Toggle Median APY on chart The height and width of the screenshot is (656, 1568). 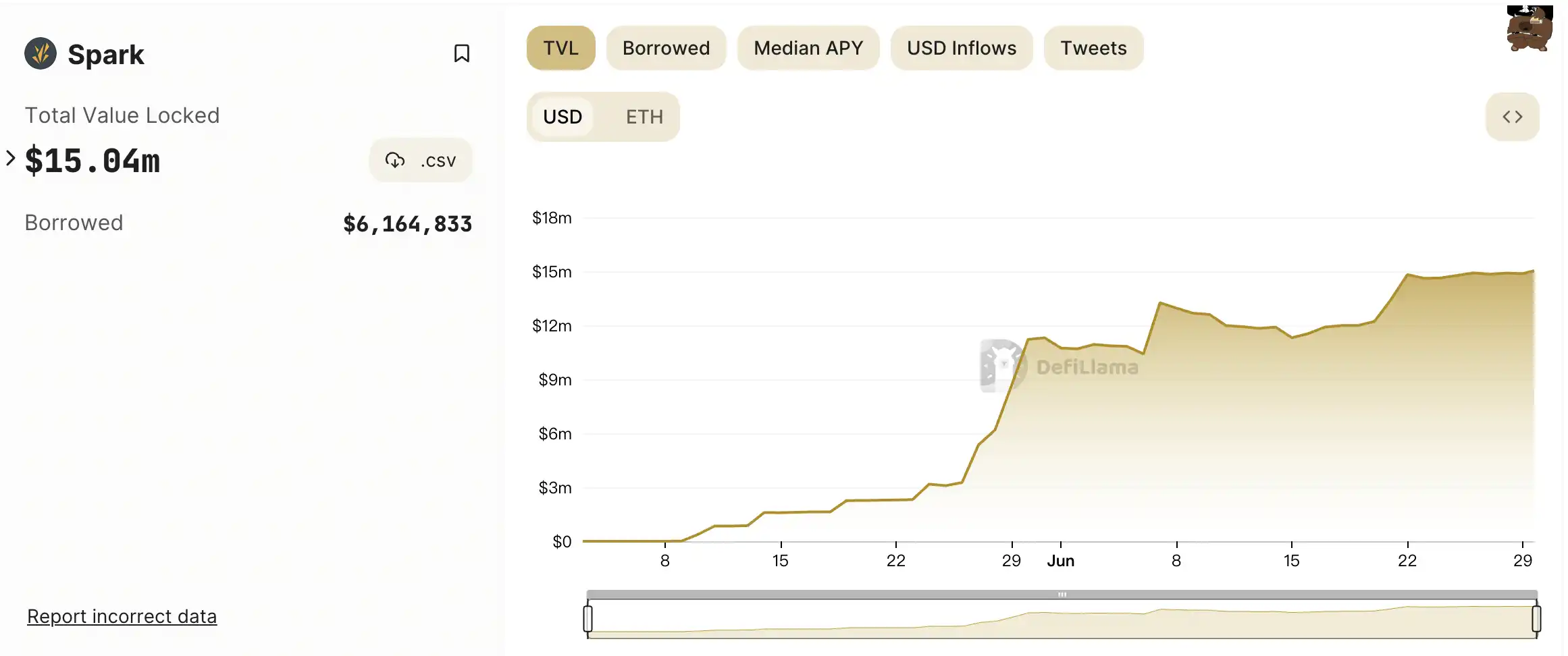[808, 48]
